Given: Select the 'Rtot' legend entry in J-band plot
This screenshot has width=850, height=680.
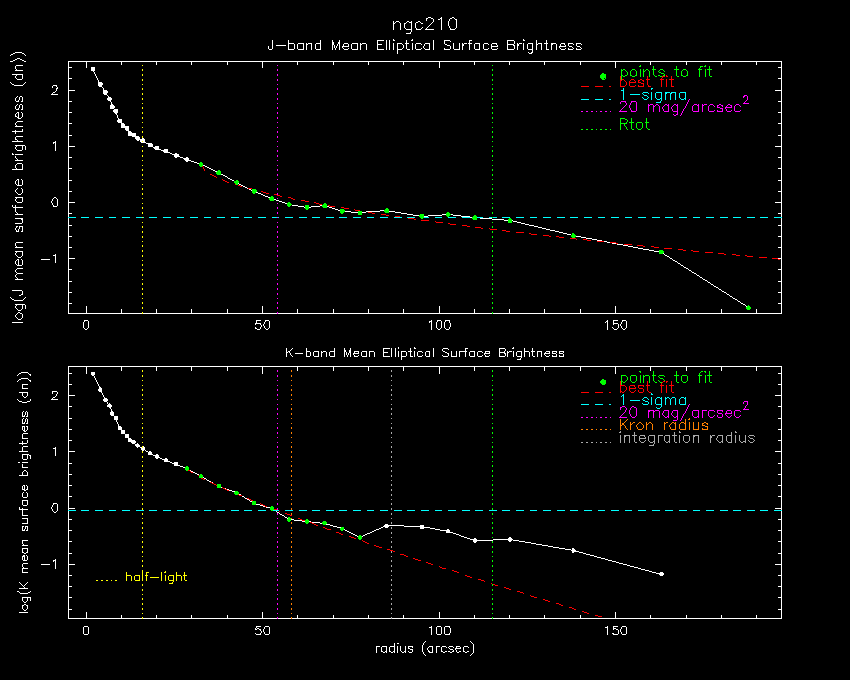Looking at the screenshot, I should (634, 125).
